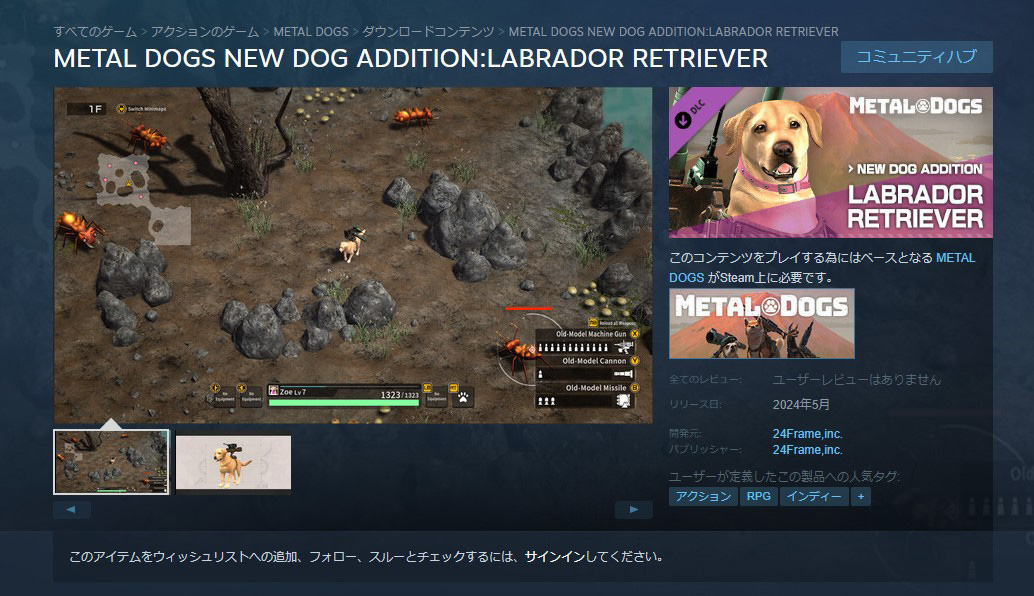This screenshot has width=1034, height=596.
Task: Select the gameplay screenshot thumbnail
Action: click(111, 462)
